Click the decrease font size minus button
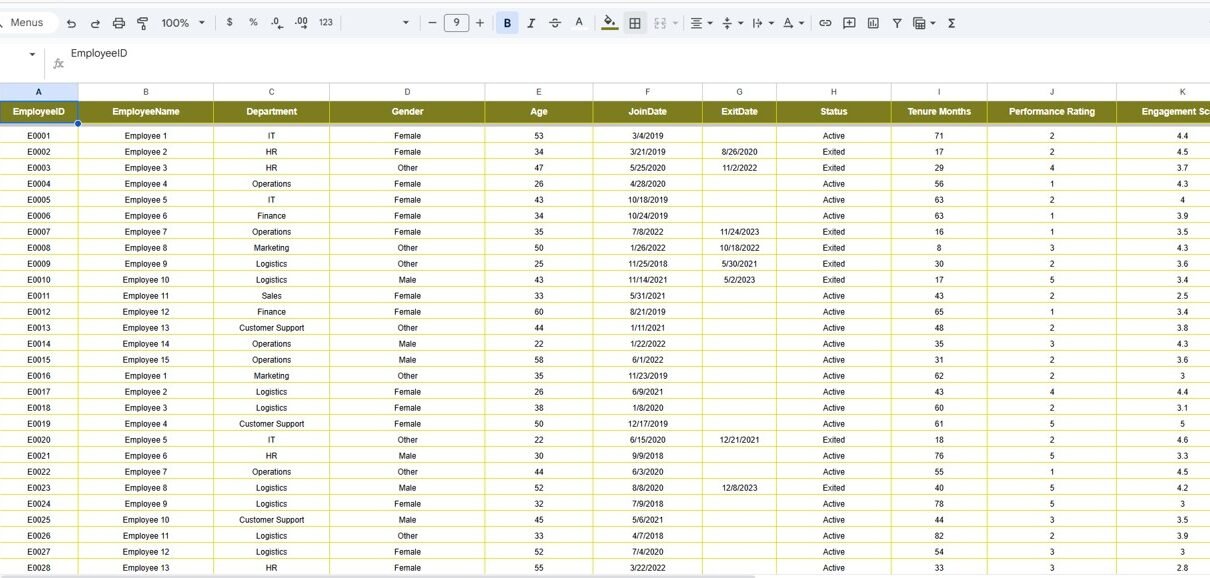Image resolution: width=1210 pixels, height=578 pixels. 432,23
